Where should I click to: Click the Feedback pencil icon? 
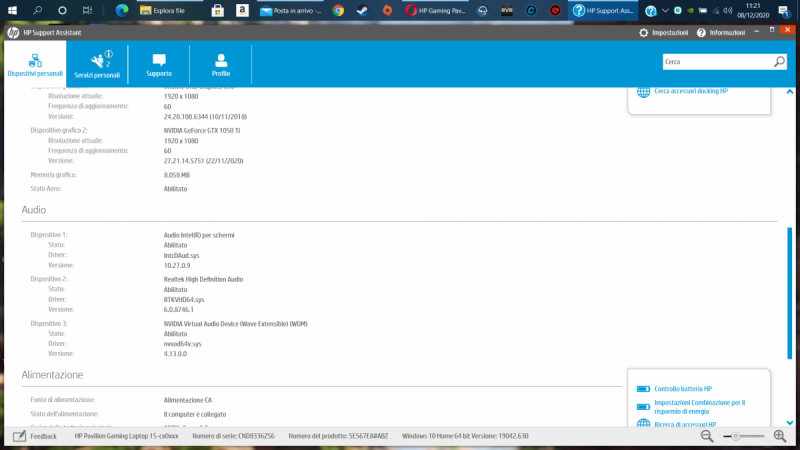(x=19, y=436)
